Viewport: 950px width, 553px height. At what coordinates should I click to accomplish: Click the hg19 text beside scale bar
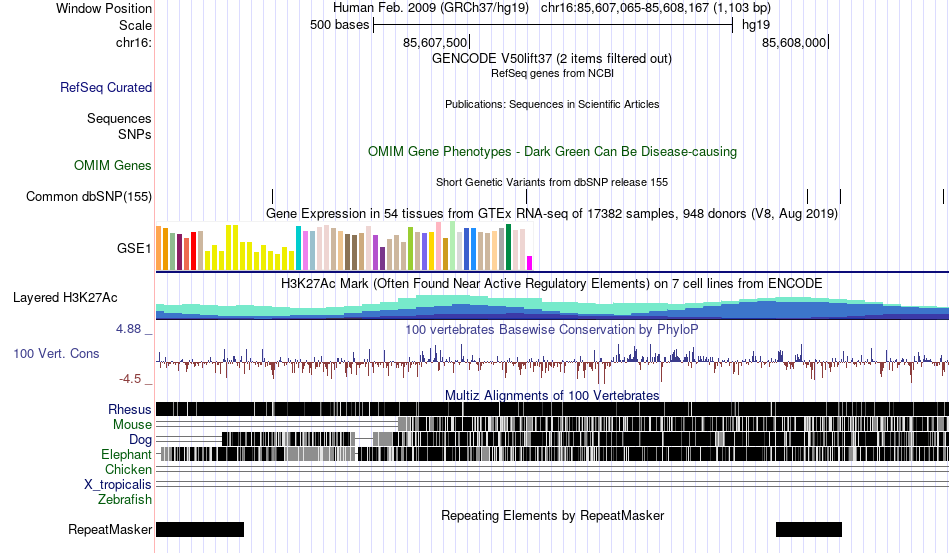pyautogui.click(x=756, y=25)
